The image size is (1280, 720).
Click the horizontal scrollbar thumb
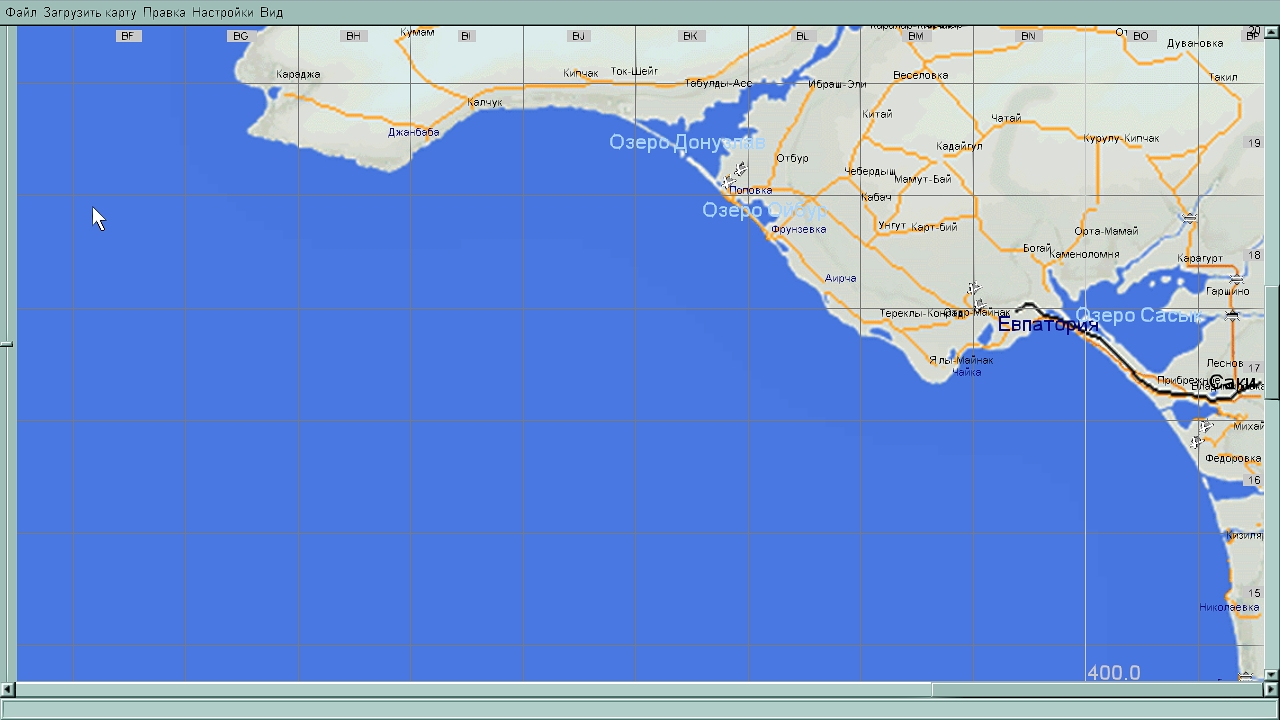tap(1098, 689)
